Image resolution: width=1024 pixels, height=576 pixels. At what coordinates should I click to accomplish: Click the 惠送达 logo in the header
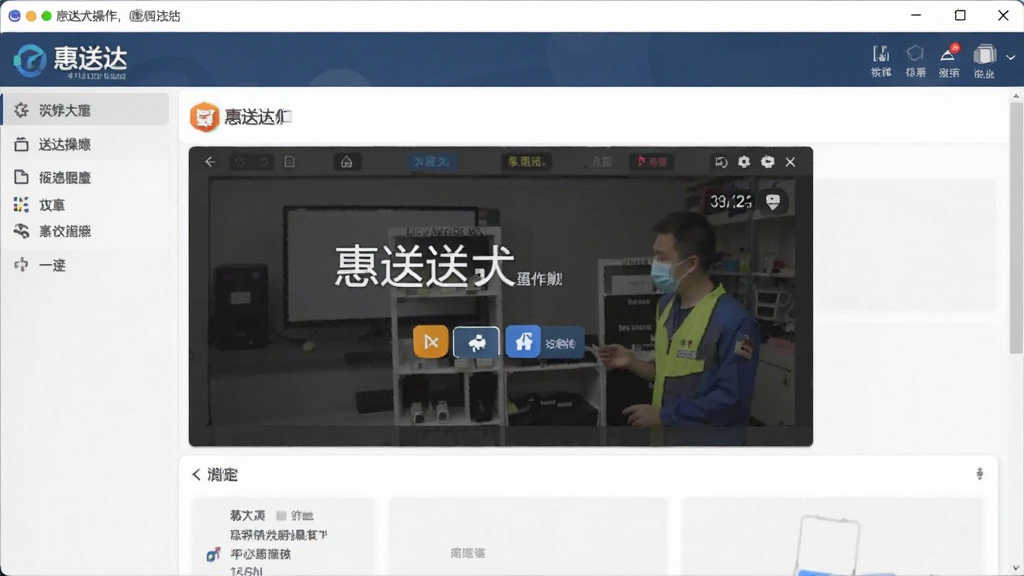pyautogui.click(x=71, y=61)
